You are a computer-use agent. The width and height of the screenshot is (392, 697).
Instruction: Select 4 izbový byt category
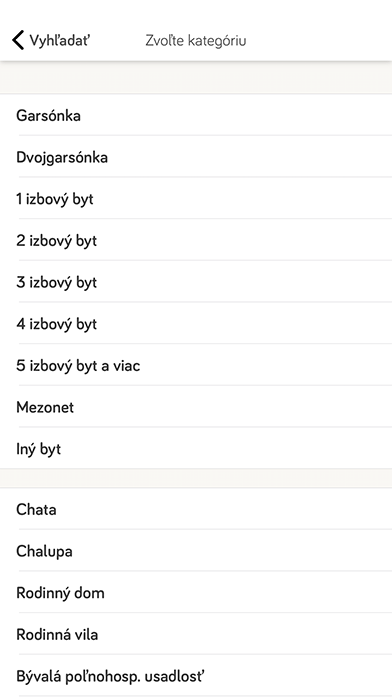(x=196, y=324)
